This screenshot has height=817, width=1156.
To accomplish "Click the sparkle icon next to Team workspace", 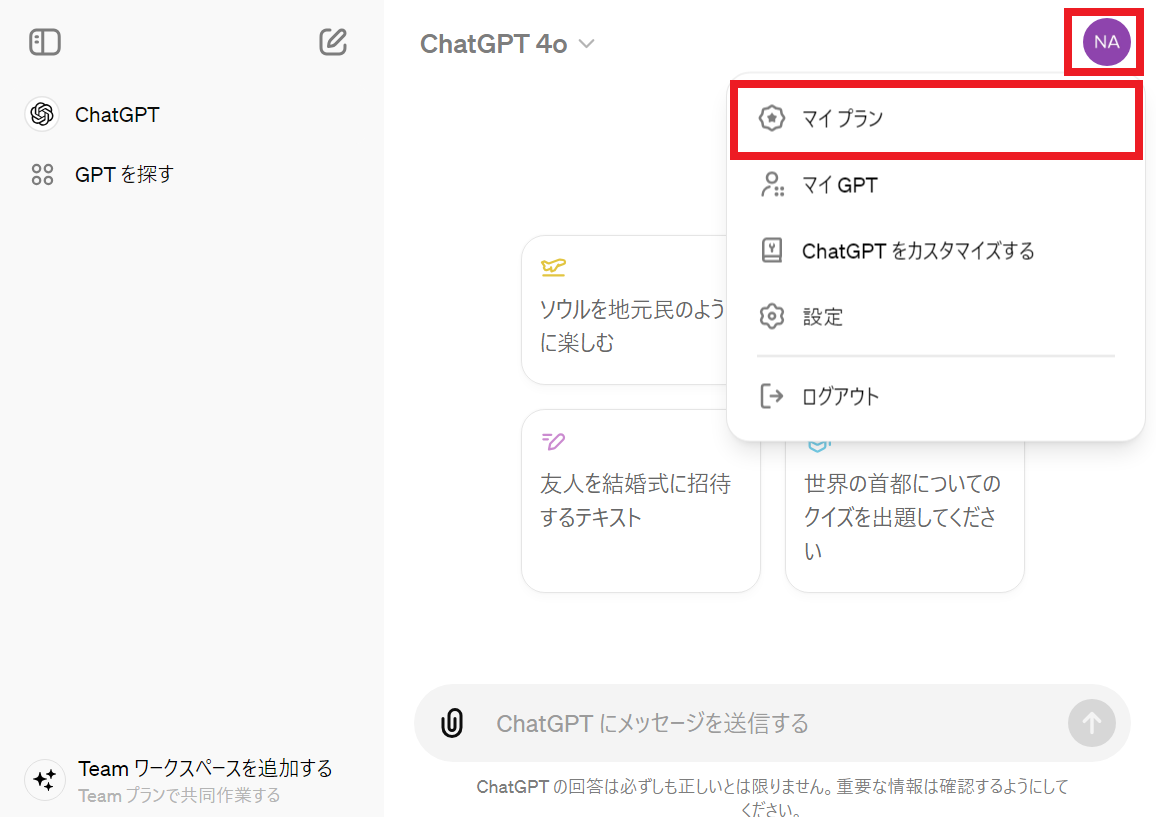I will point(44,779).
